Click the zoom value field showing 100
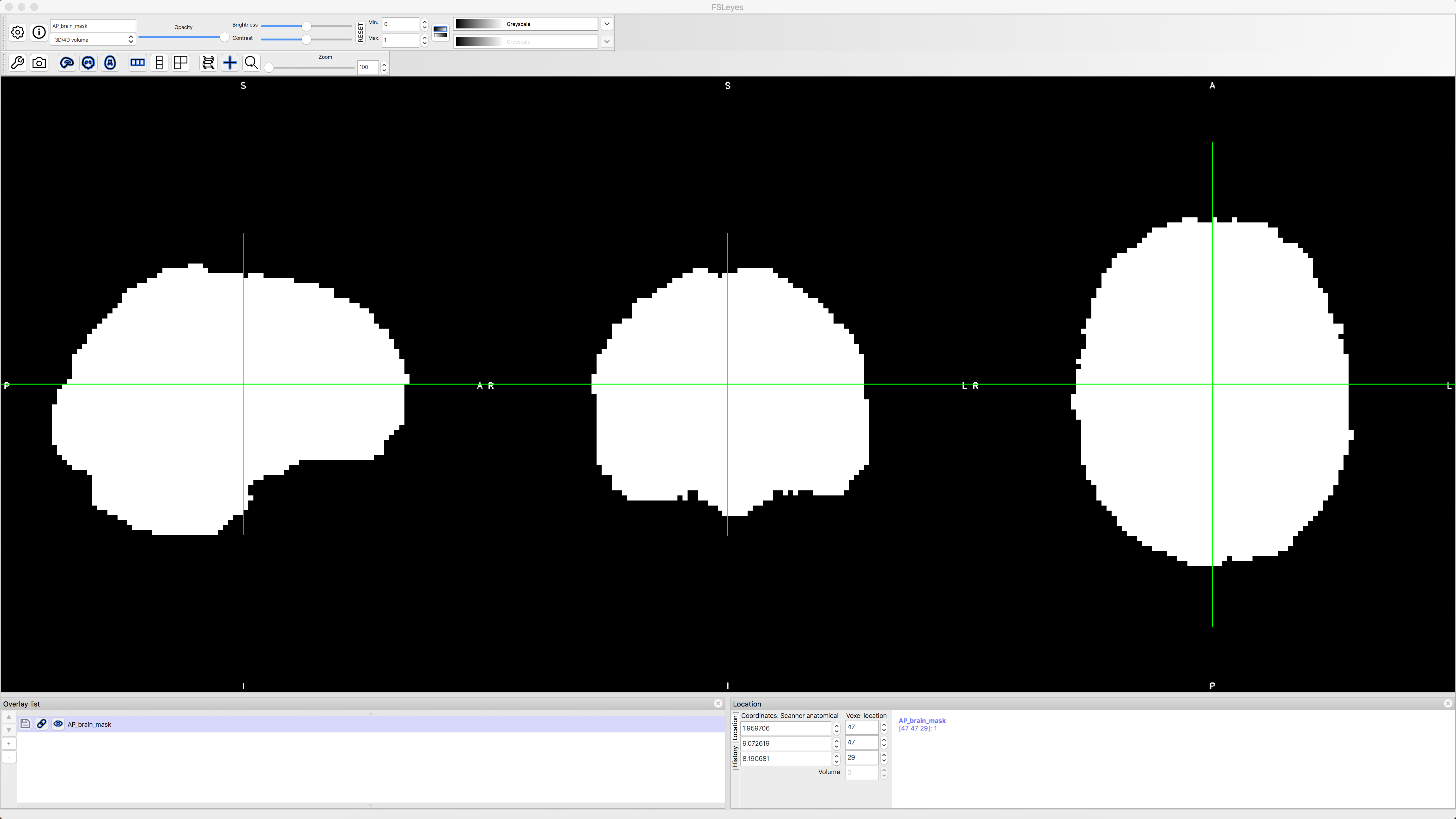1456x819 pixels. tap(368, 67)
